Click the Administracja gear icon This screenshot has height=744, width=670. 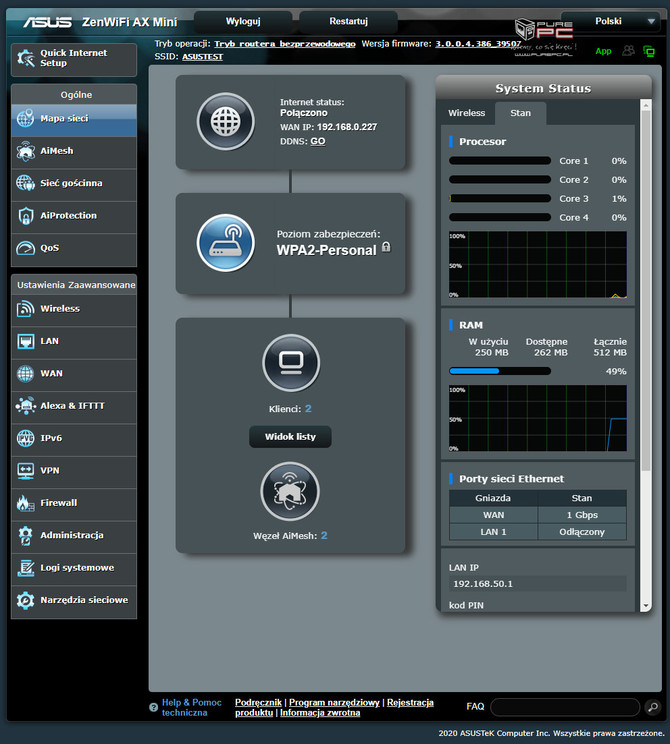click(26, 536)
